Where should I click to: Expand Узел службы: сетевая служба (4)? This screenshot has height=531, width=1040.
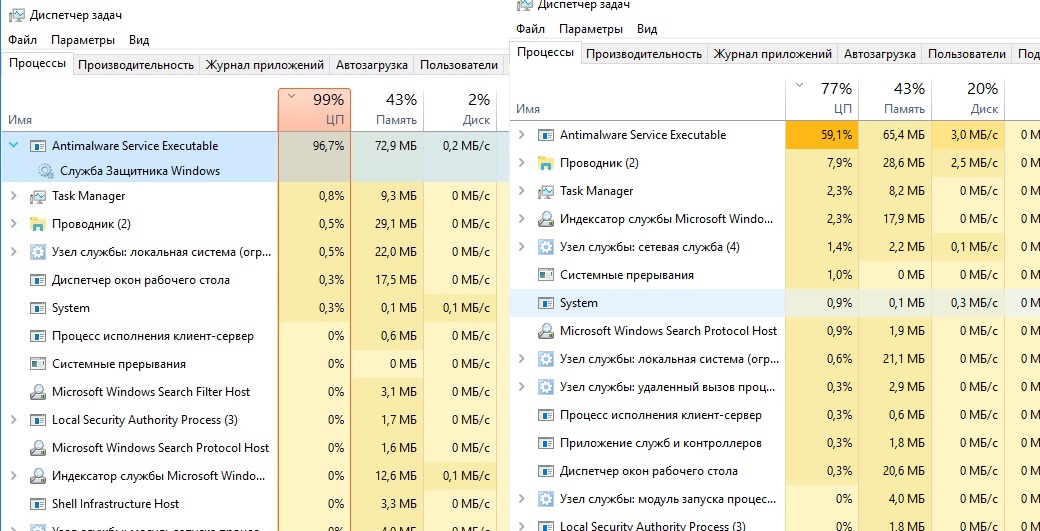pos(522,247)
